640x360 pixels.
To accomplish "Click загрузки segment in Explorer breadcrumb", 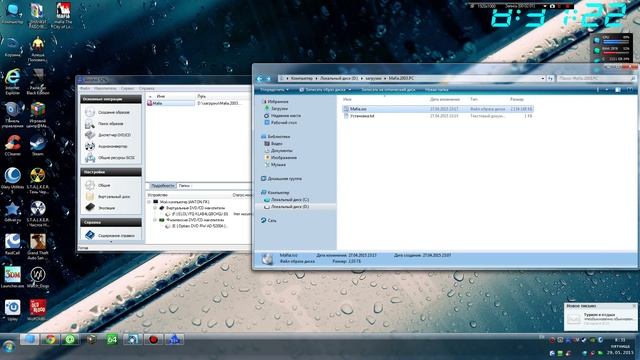I will (x=373, y=78).
